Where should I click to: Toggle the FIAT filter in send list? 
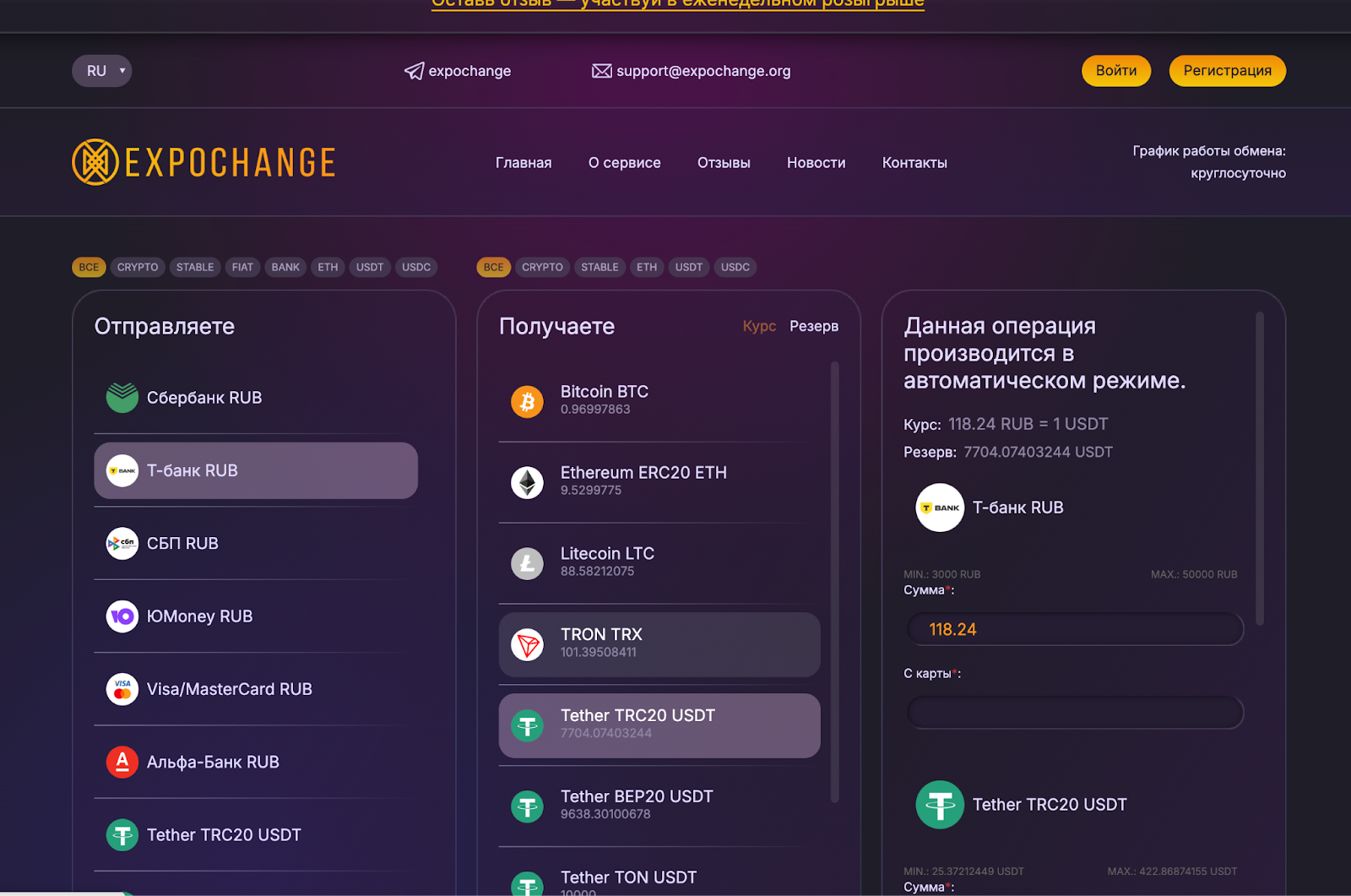coord(242,267)
